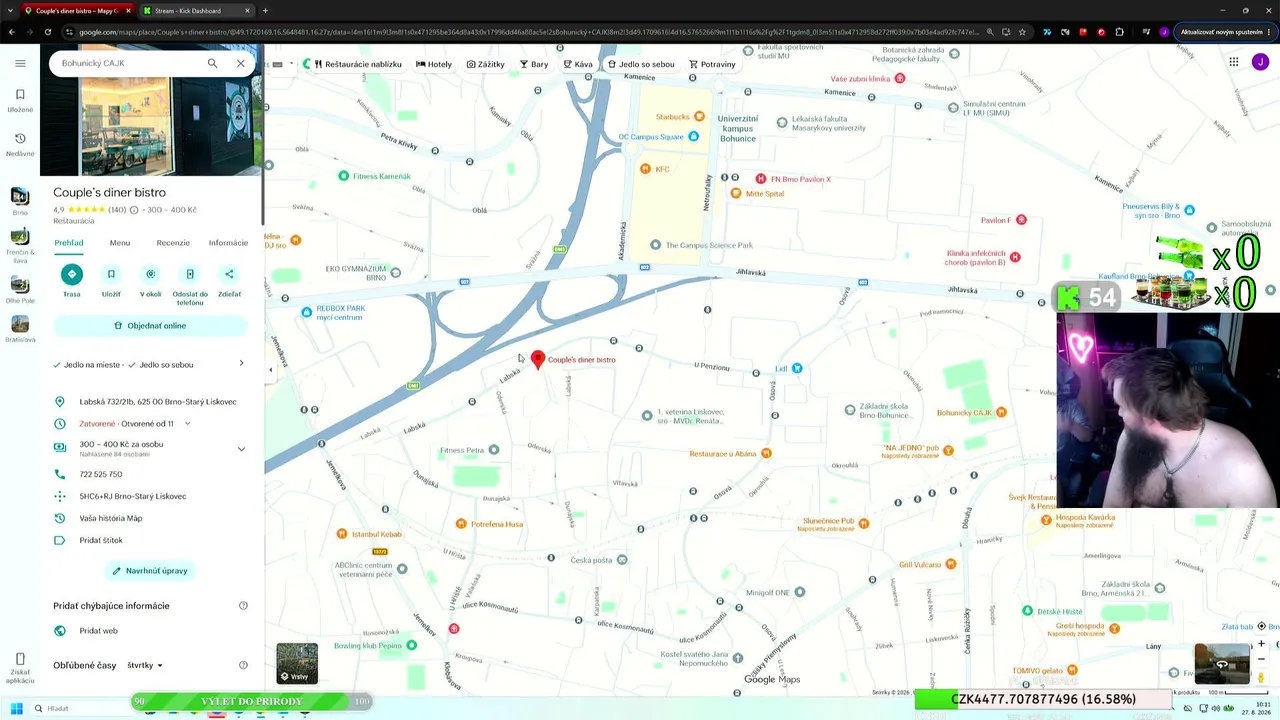Switch to the Prehľad tab
The image size is (1280, 720).
pyautogui.click(x=69, y=243)
